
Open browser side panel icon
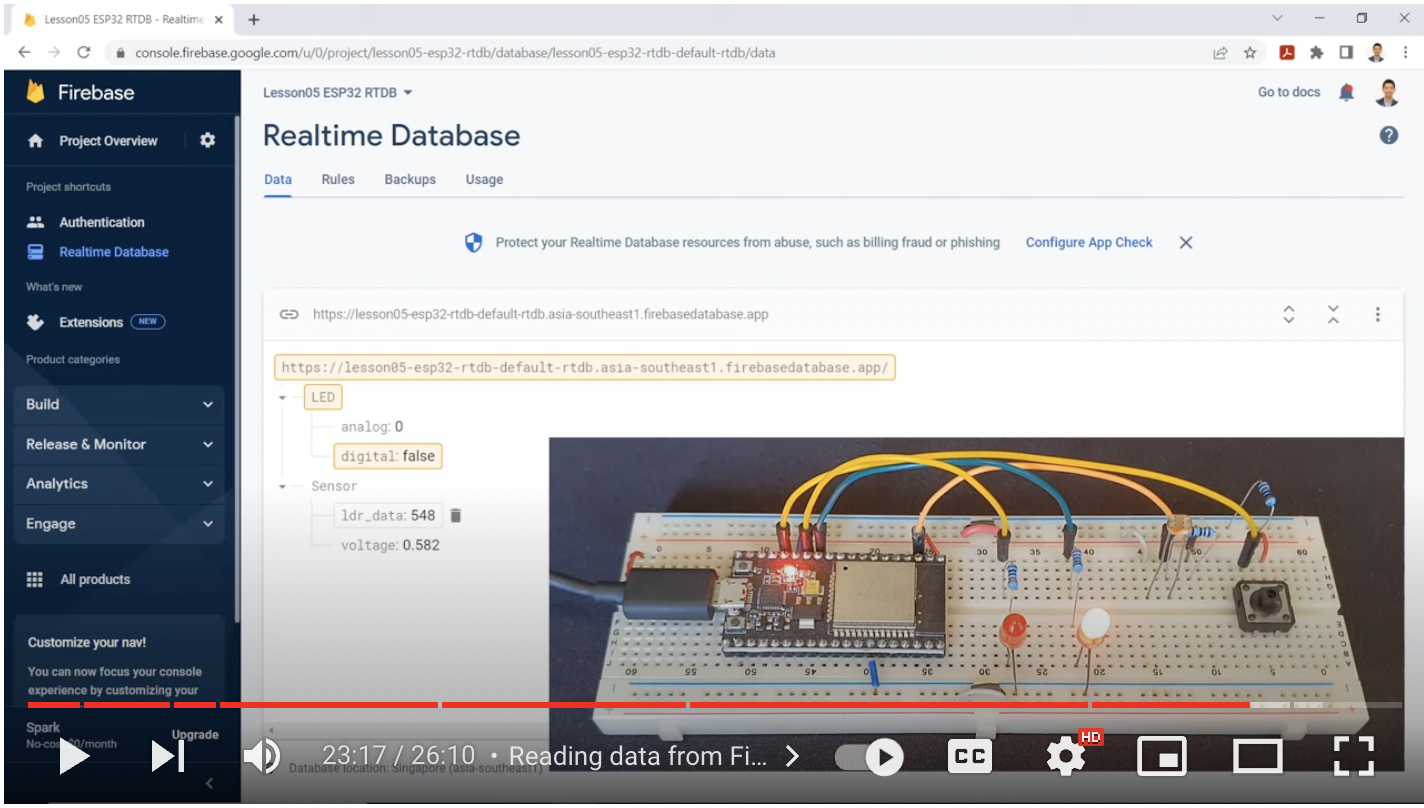click(x=1346, y=53)
